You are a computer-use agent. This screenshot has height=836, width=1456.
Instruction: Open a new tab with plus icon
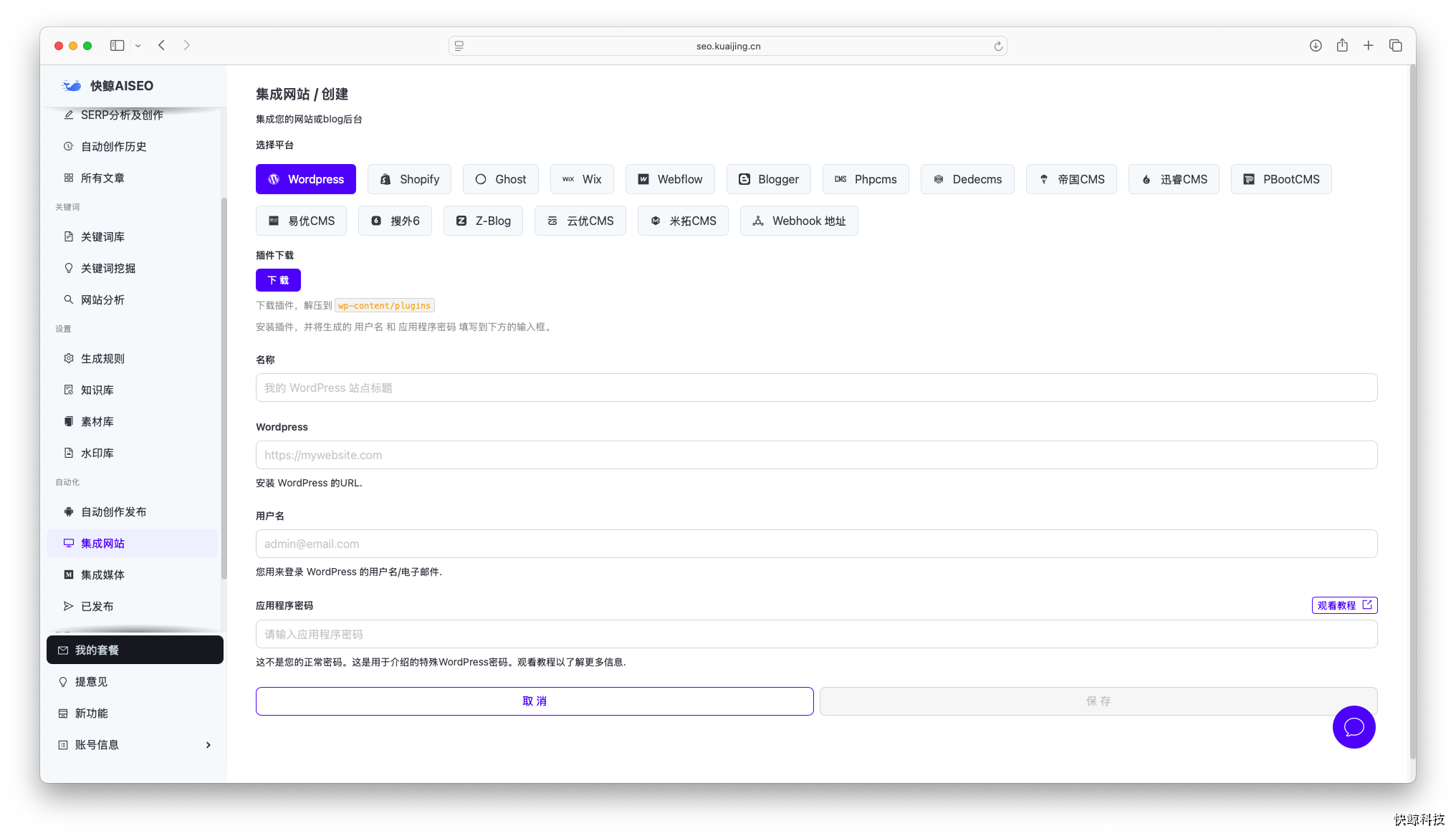1369,45
